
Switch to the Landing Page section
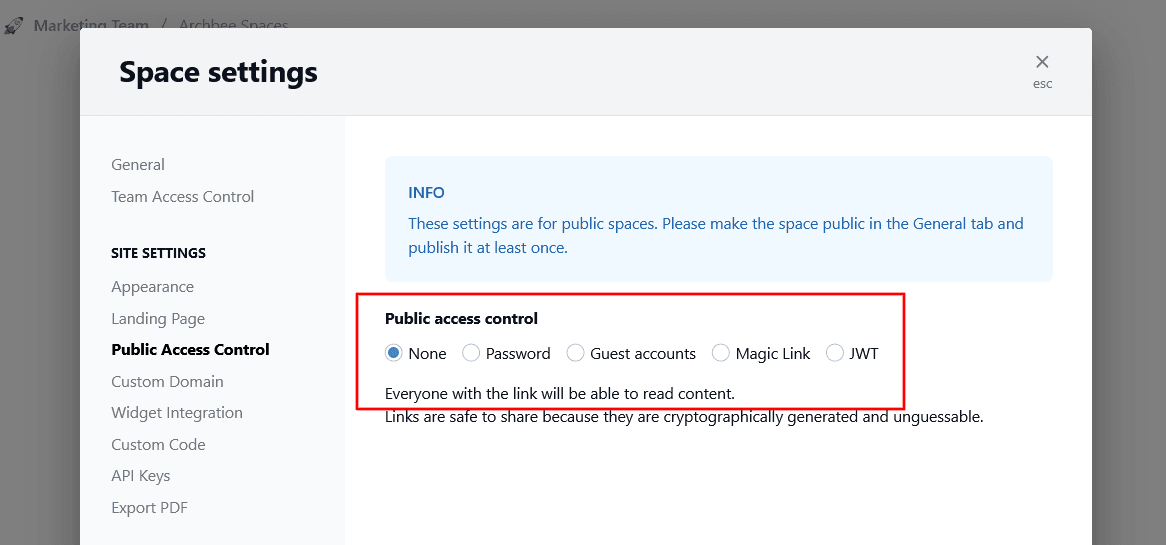(158, 319)
